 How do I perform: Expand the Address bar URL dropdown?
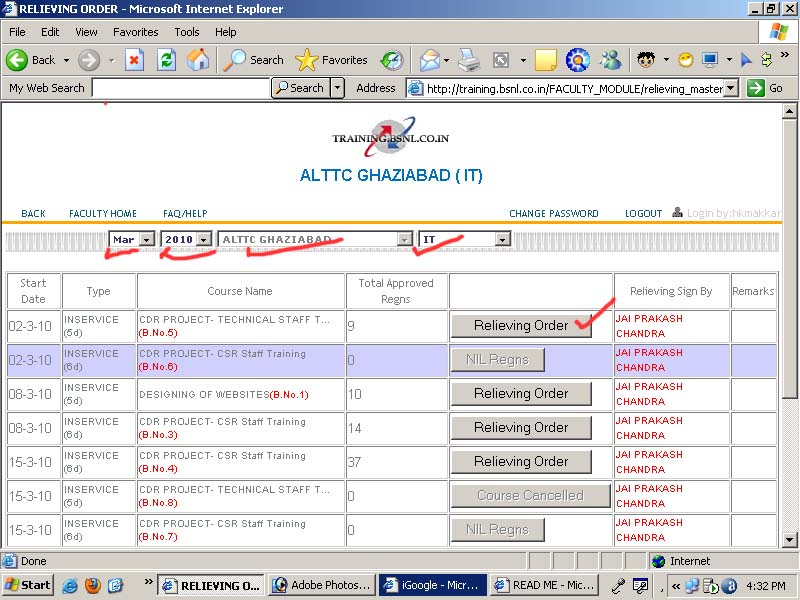pyautogui.click(x=731, y=88)
